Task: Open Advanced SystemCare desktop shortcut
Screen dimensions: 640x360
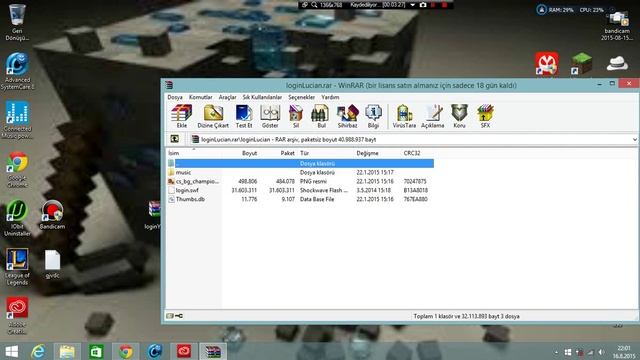Action: [17, 71]
